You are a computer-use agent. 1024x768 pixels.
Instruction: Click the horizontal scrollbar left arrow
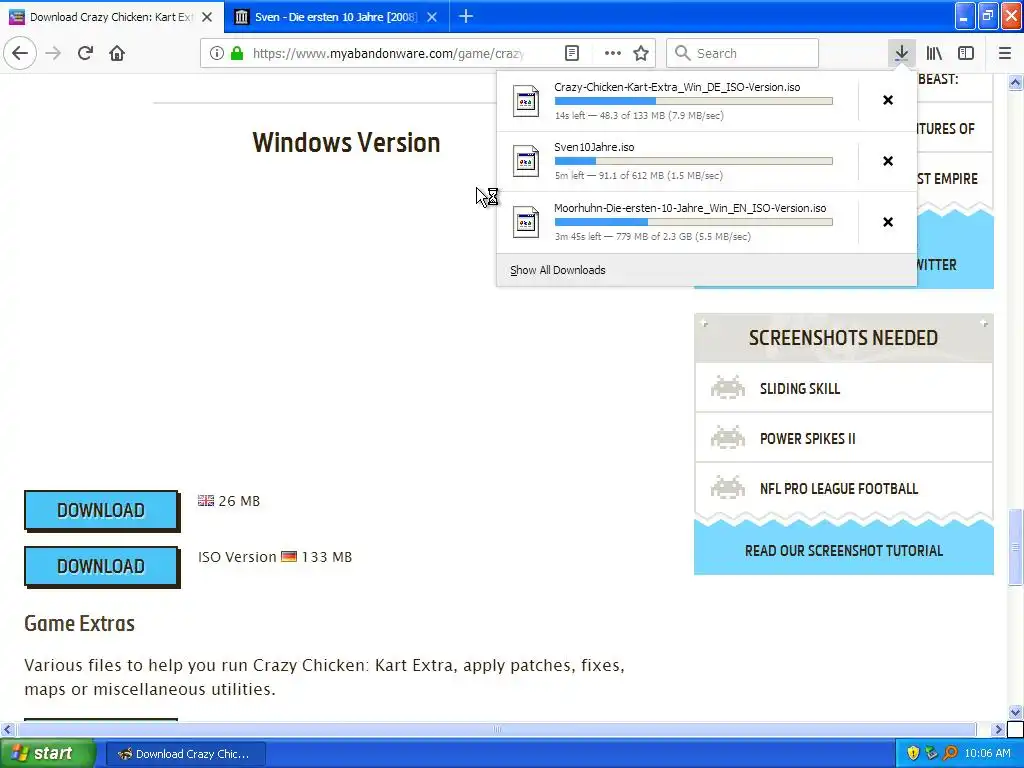coord(7,729)
